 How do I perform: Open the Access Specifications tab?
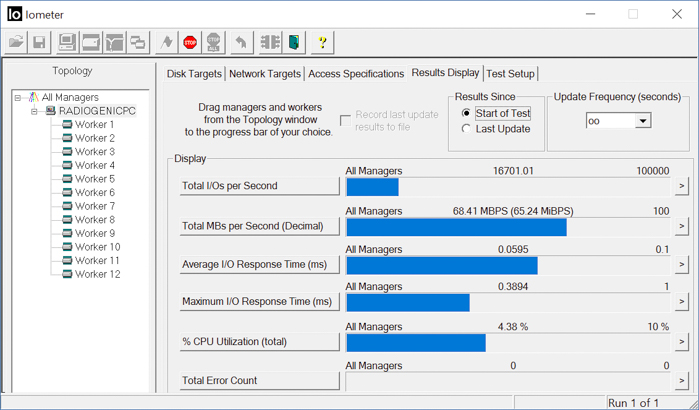point(357,74)
